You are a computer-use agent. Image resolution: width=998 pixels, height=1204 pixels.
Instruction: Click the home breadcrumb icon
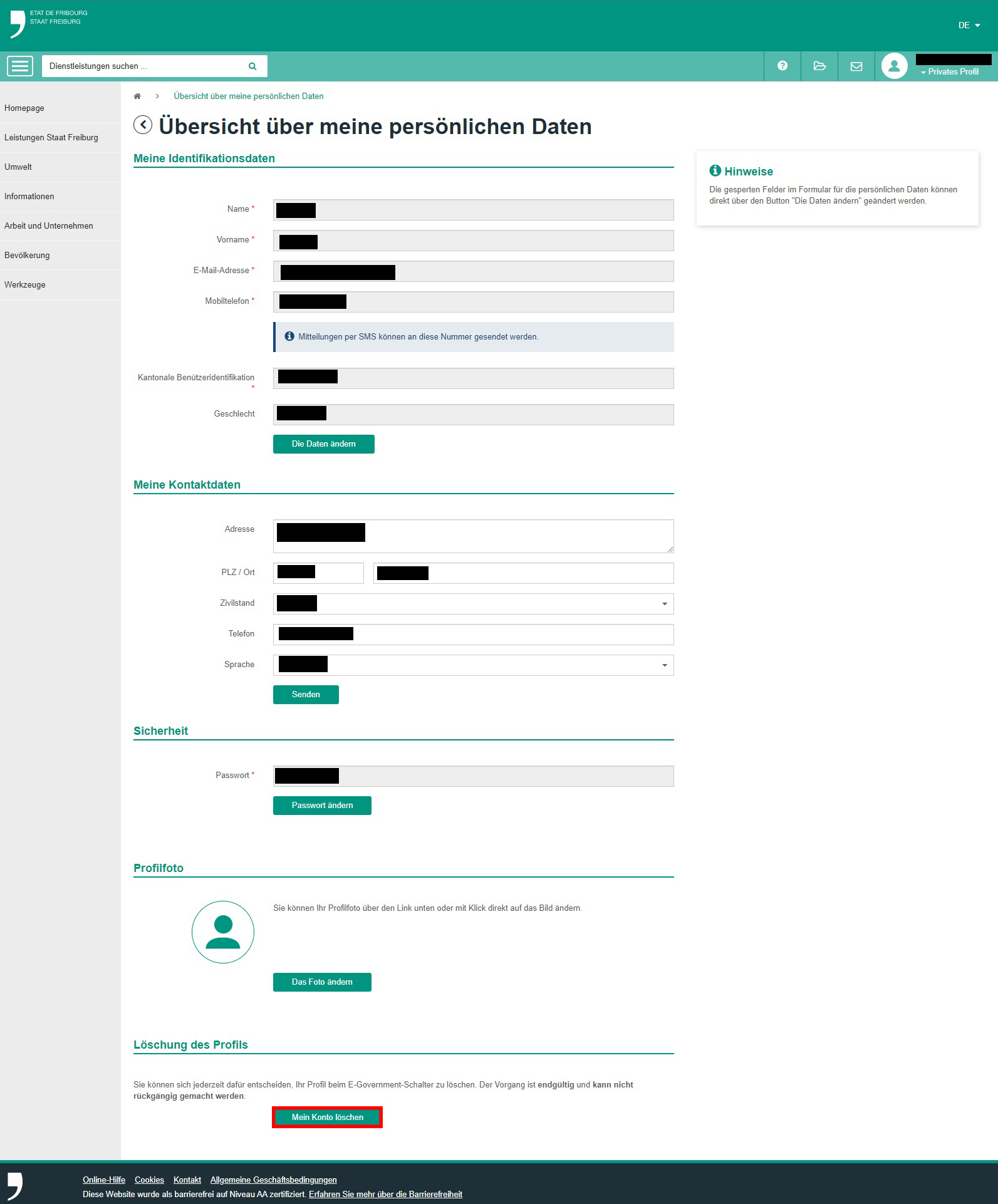(x=137, y=96)
